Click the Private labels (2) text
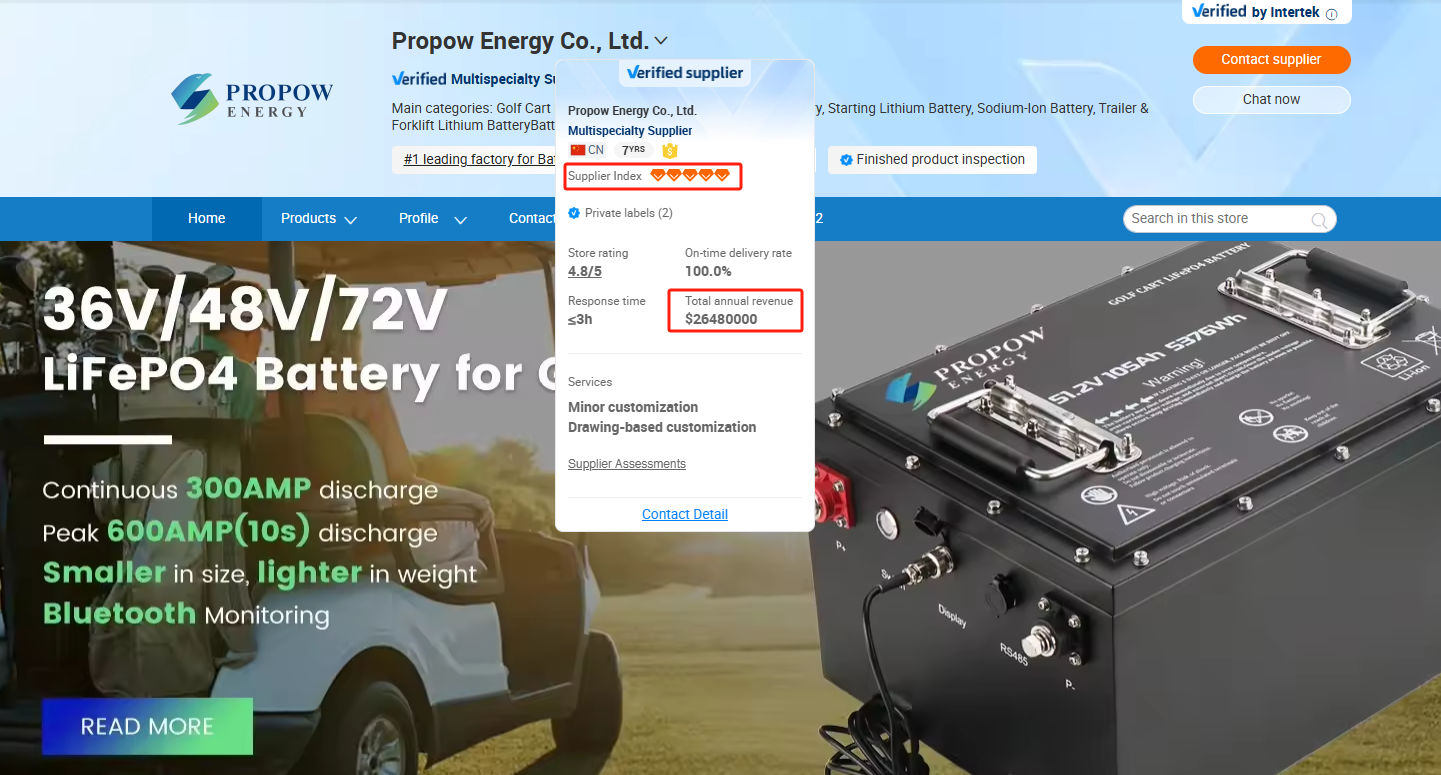The width and height of the screenshot is (1441, 775). [629, 213]
